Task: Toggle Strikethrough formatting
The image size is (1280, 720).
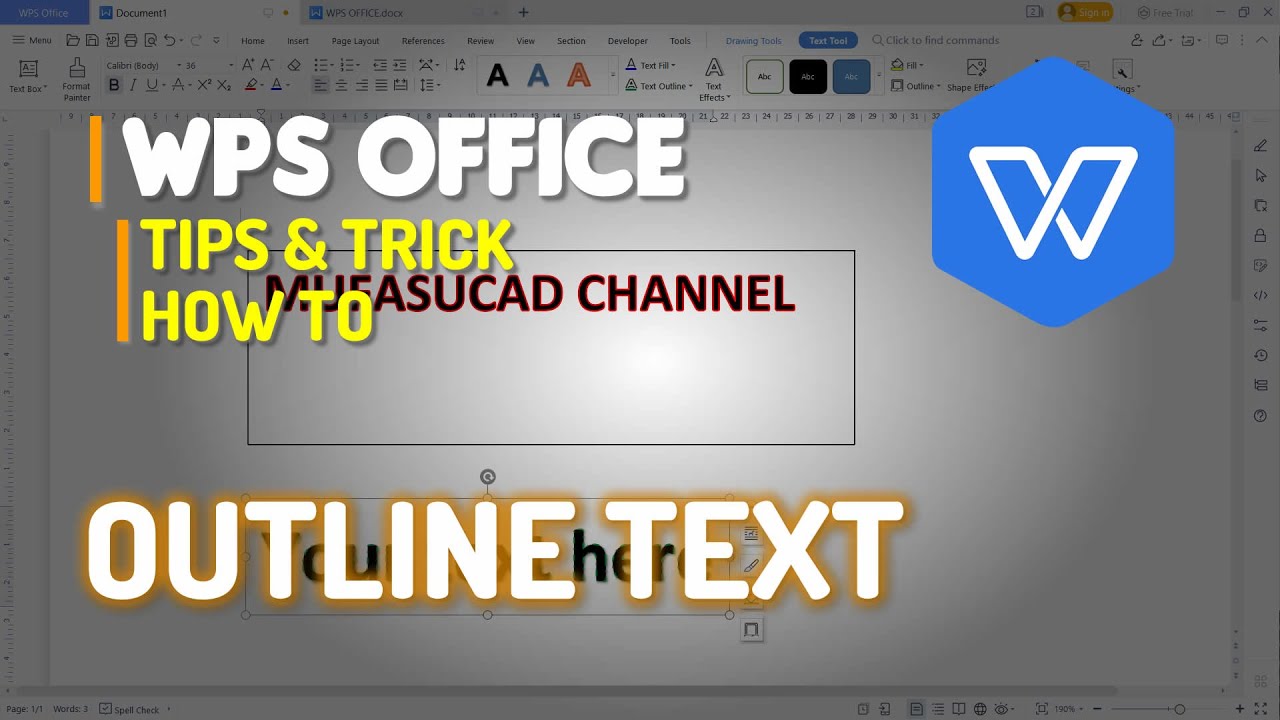Action: click(177, 85)
